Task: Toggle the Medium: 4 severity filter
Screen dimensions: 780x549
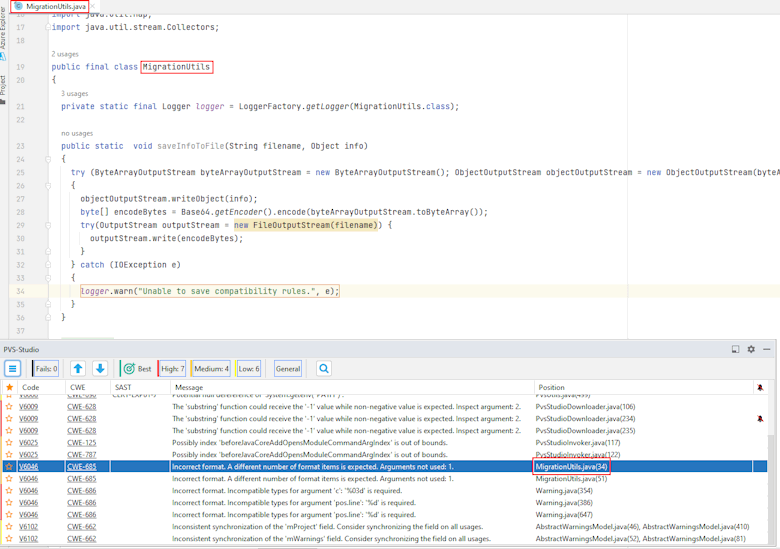Action: pyautogui.click(x=210, y=369)
